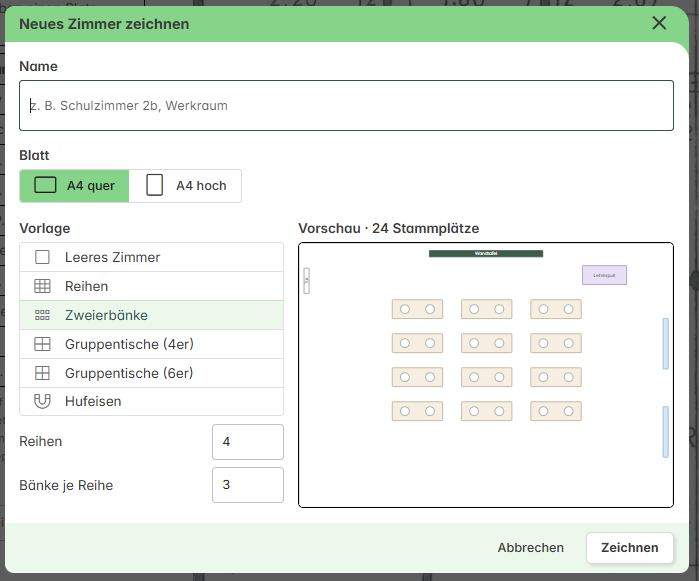
Task: Choose the Hufeisen template
Action: [152, 401]
